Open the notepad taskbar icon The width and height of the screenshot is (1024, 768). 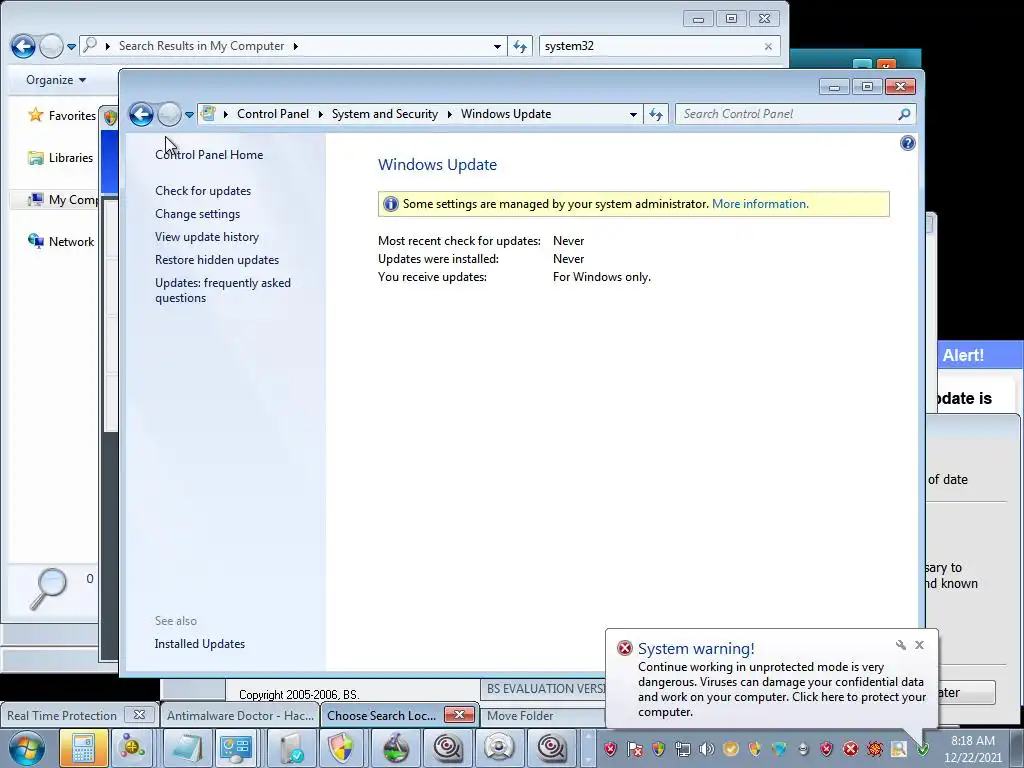[x=186, y=748]
